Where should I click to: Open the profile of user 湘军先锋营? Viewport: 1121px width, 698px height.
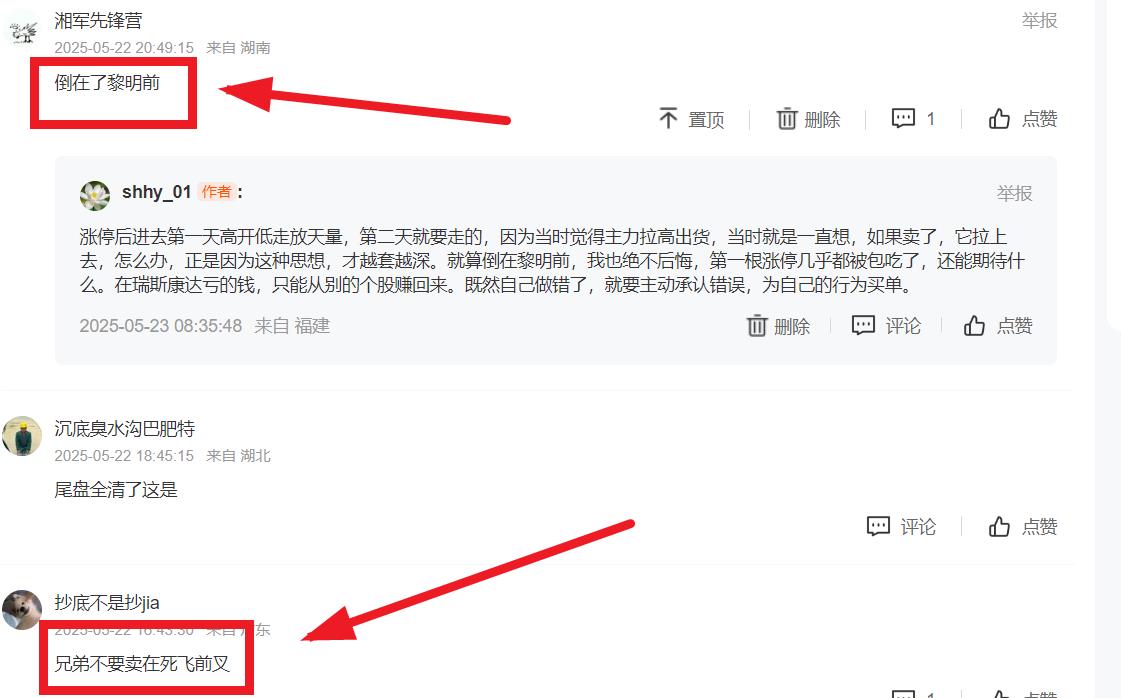tap(98, 21)
